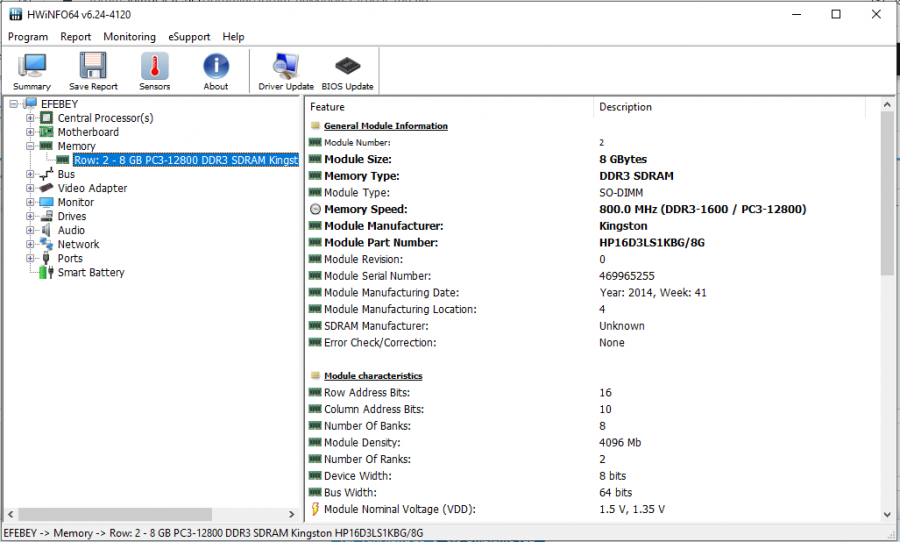Expand the Bus node

[30, 175]
